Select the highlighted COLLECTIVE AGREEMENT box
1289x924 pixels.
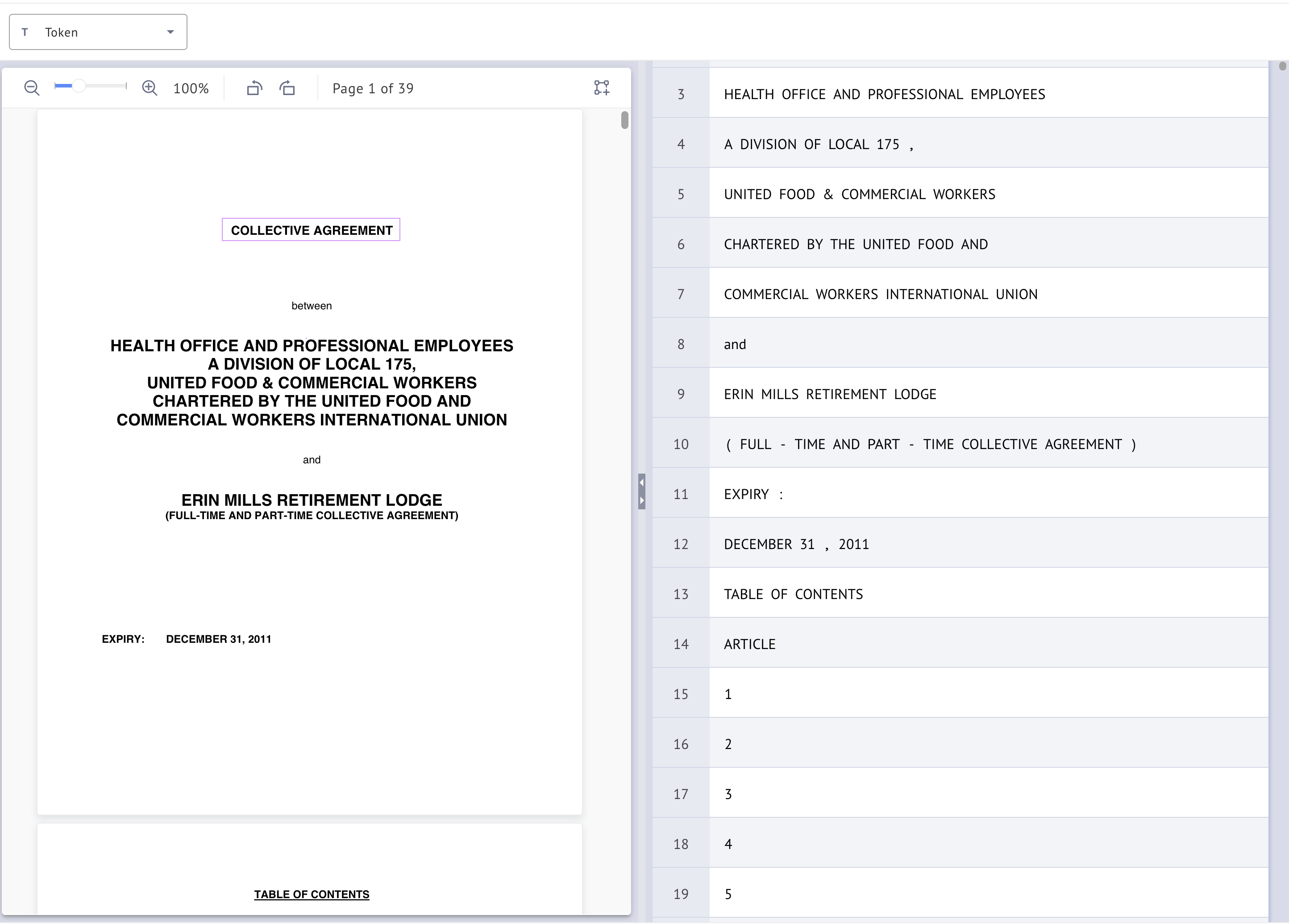[311, 229]
